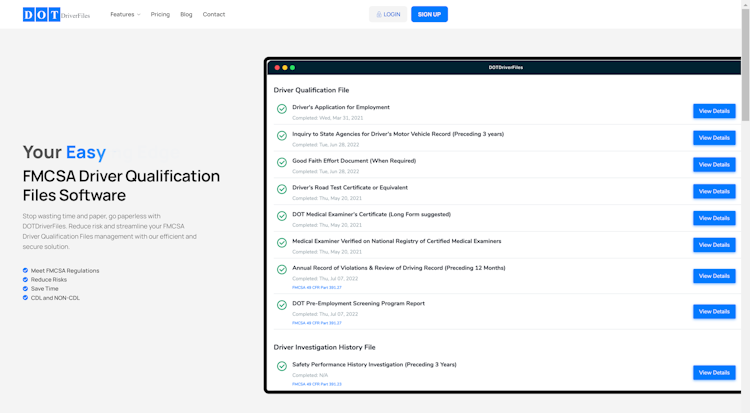Click 'Completed: N/A' text
The height and width of the screenshot is (413, 750).
[x=310, y=375]
